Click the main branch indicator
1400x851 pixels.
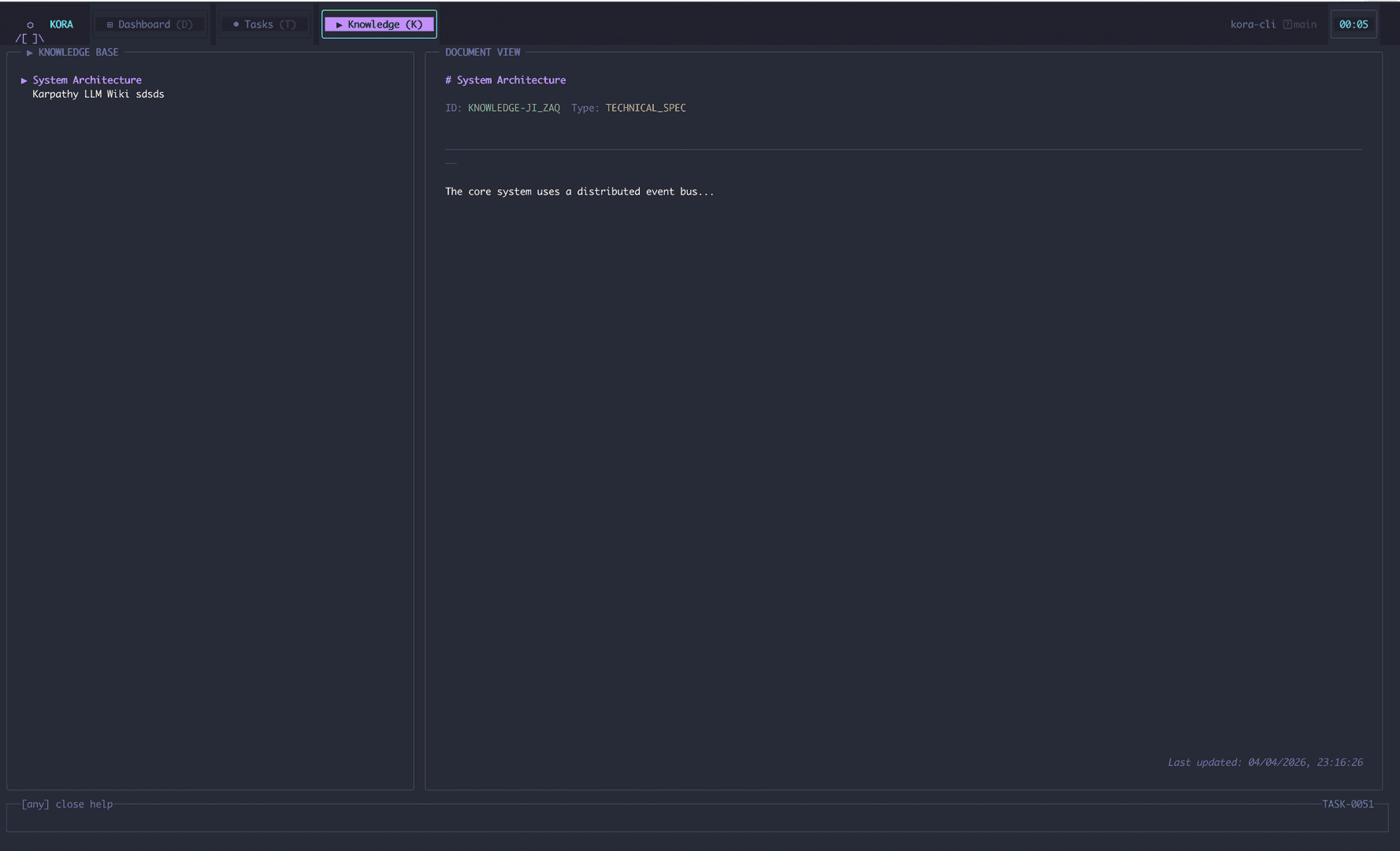[x=1300, y=24]
